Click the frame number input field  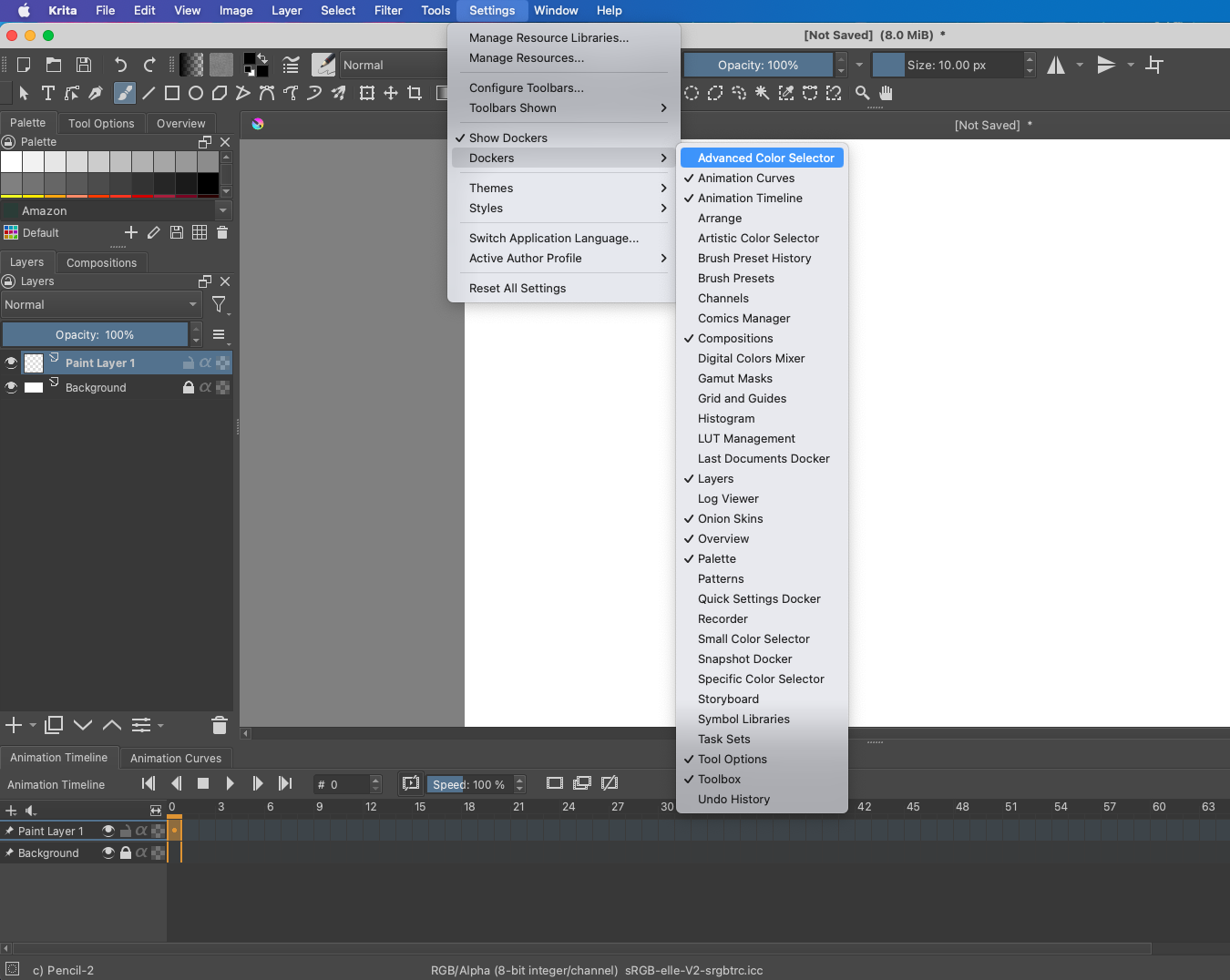tap(342, 784)
